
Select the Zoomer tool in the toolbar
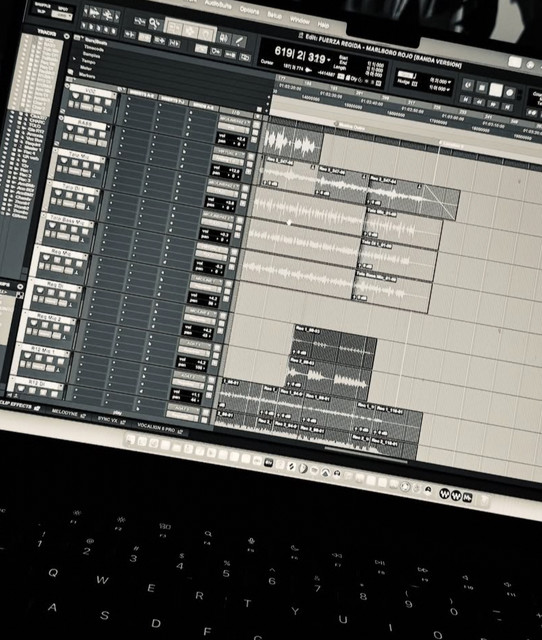click(x=154, y=23)
